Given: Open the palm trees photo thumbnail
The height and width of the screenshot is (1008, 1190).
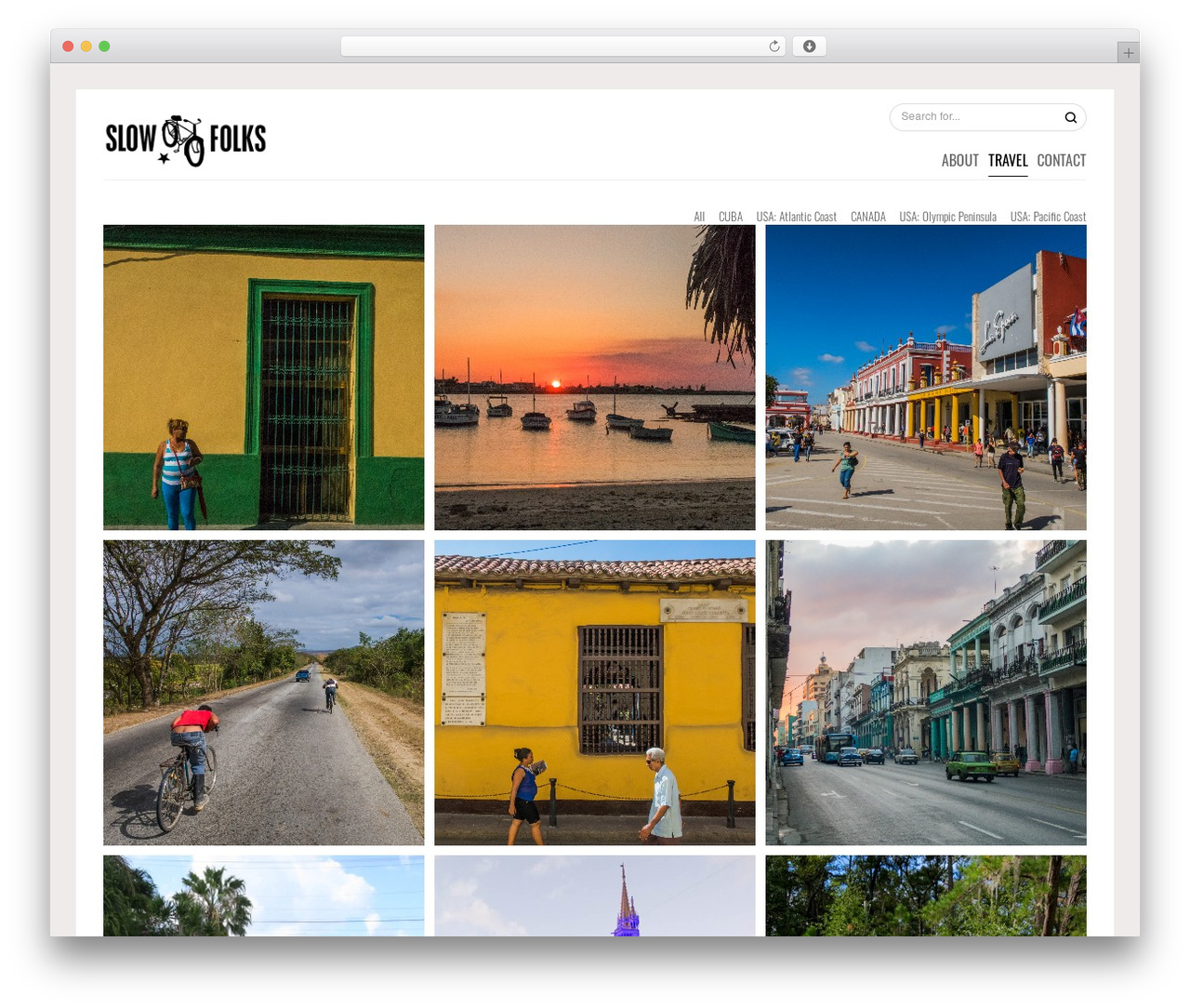Looking at the screenshot, I should coord(264,895).
